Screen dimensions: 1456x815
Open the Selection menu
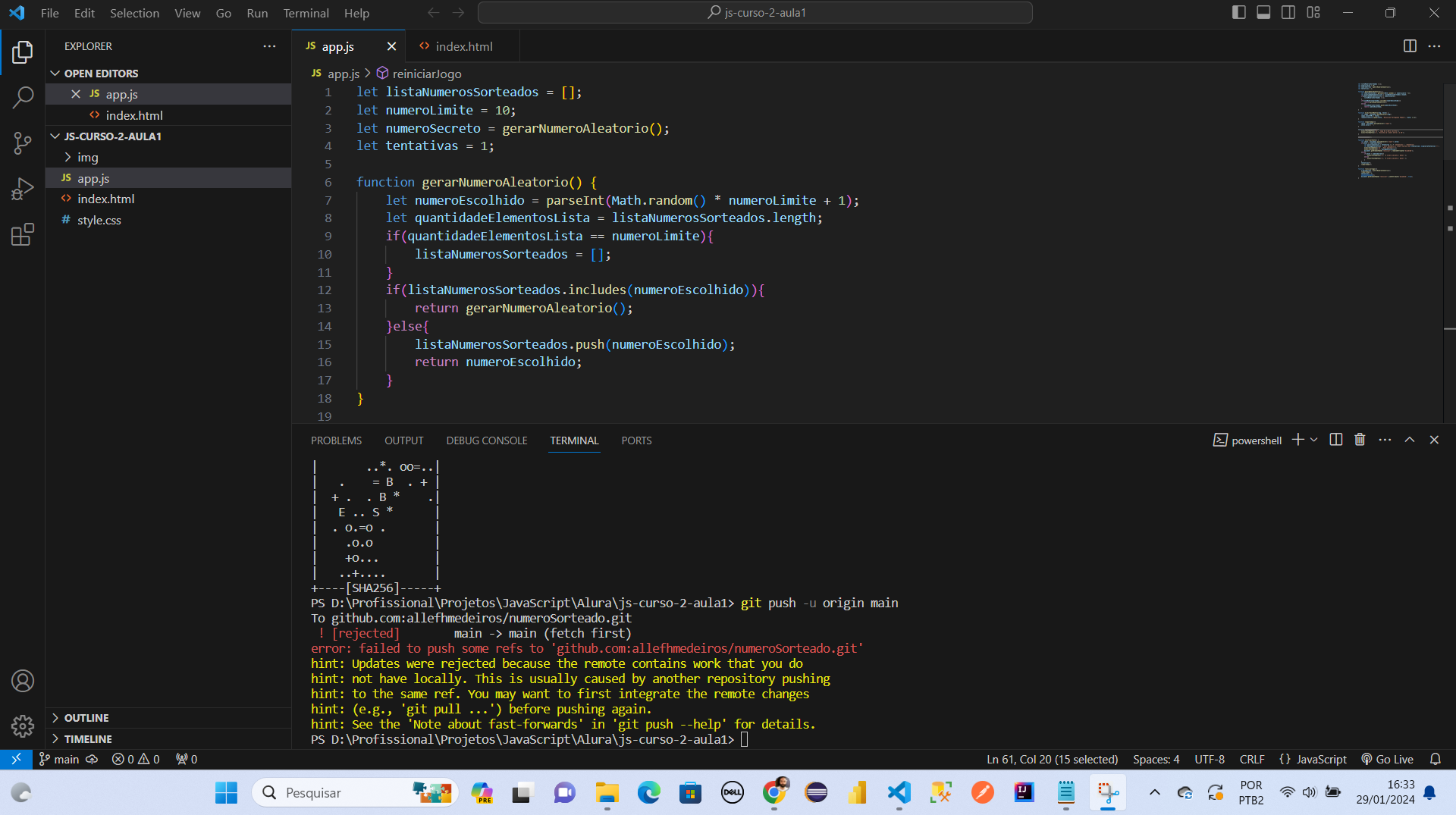coord(135,13)
